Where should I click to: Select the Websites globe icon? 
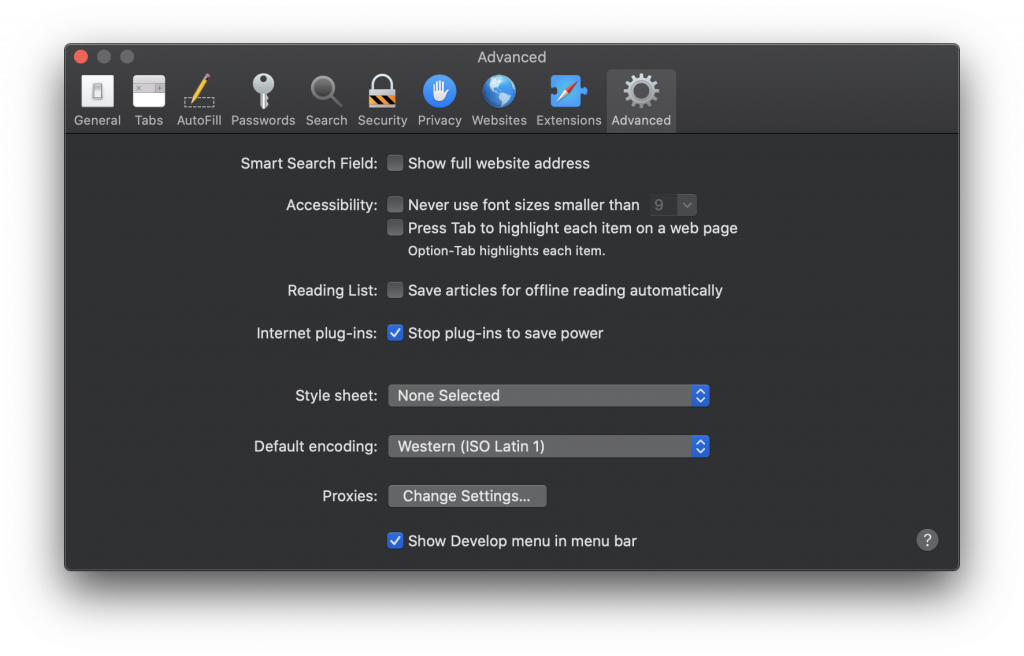point(499,93)
